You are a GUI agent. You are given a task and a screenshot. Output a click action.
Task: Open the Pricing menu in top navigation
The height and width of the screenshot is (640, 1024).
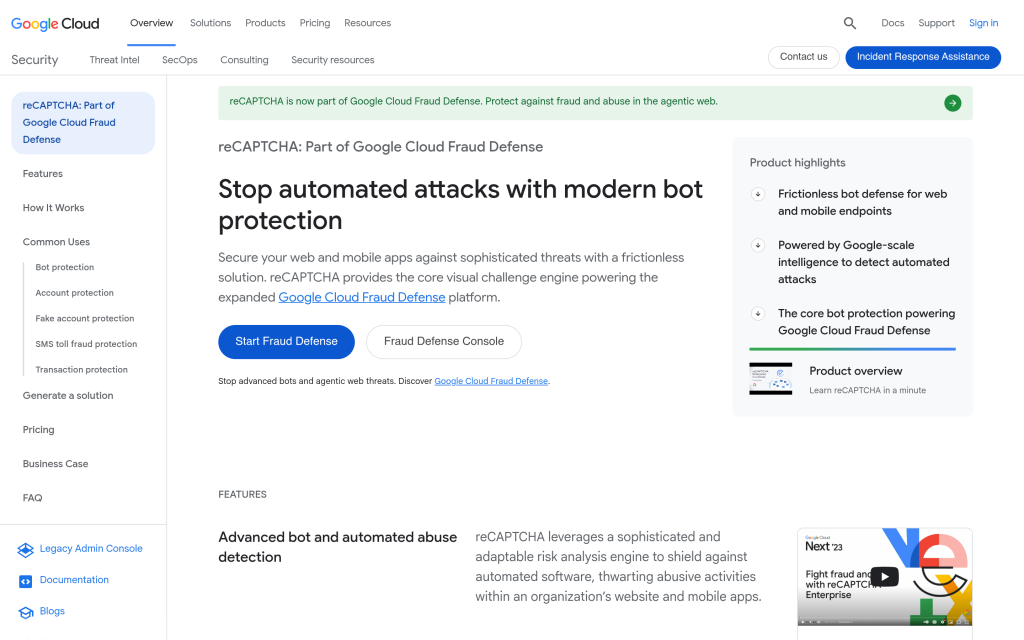click(315, 23)
